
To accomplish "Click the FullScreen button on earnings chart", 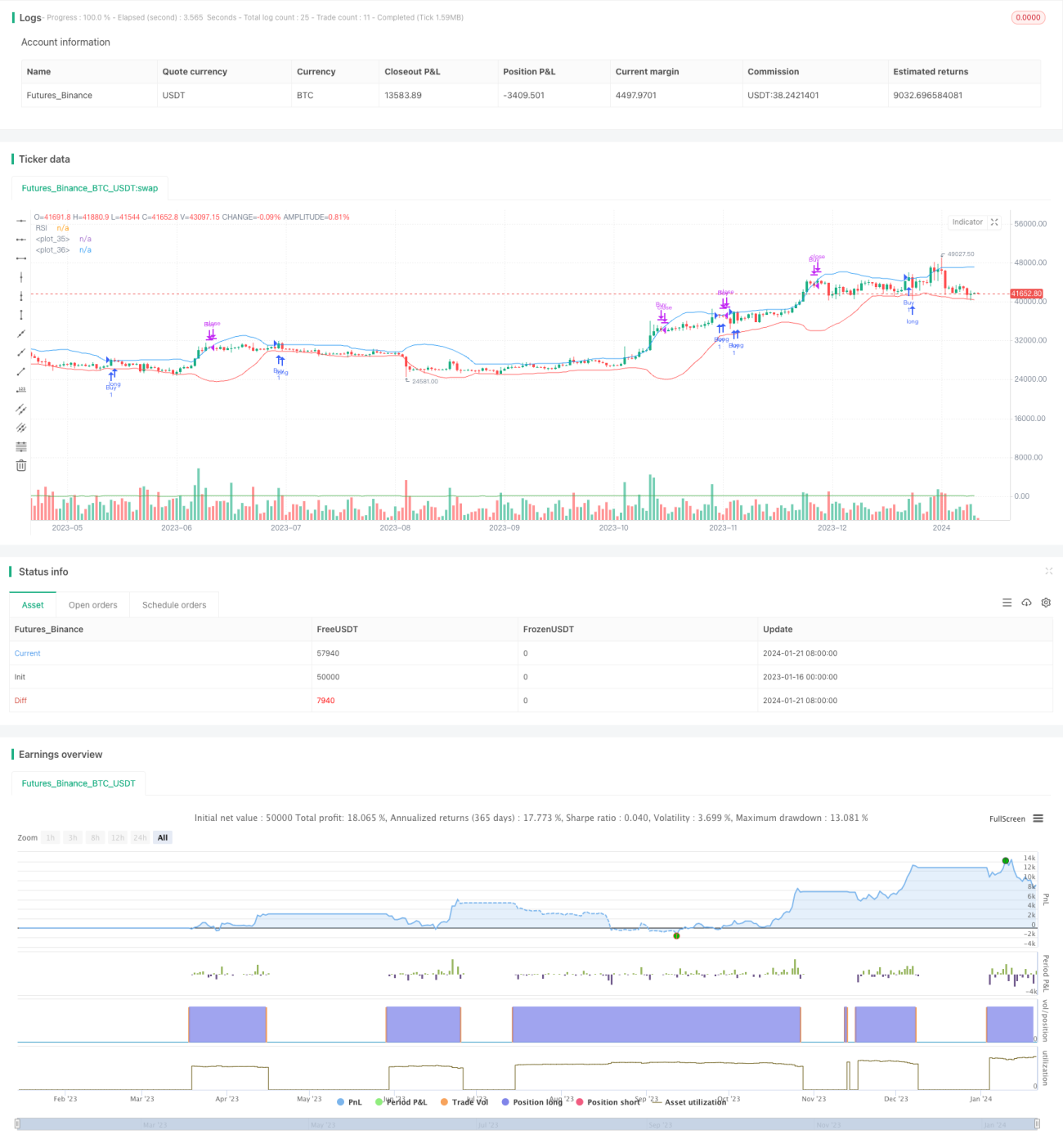I will pyautogui.click(x=1007, y=818).
